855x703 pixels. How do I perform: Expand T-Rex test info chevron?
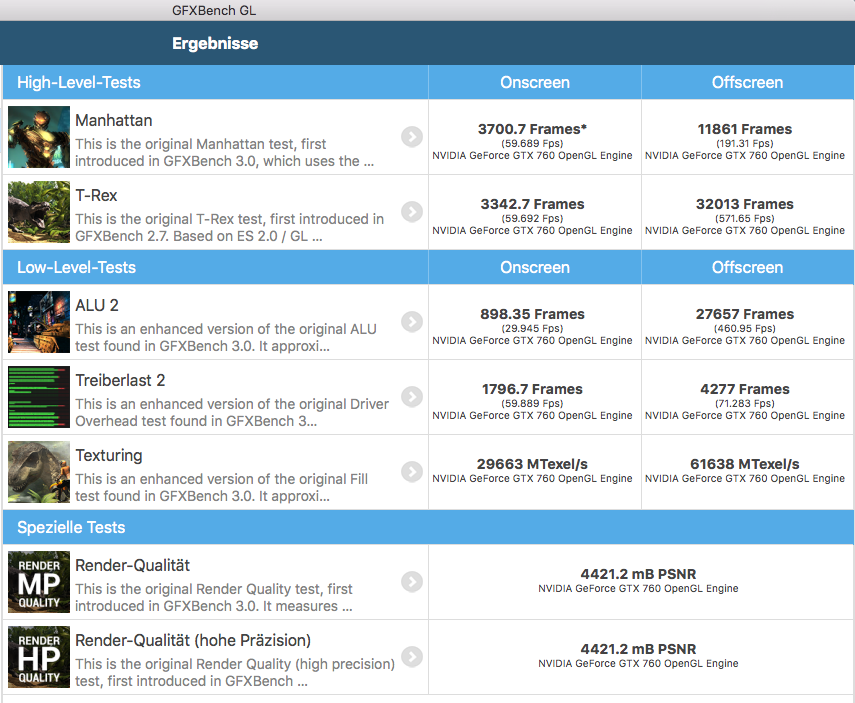click(411, 212)
